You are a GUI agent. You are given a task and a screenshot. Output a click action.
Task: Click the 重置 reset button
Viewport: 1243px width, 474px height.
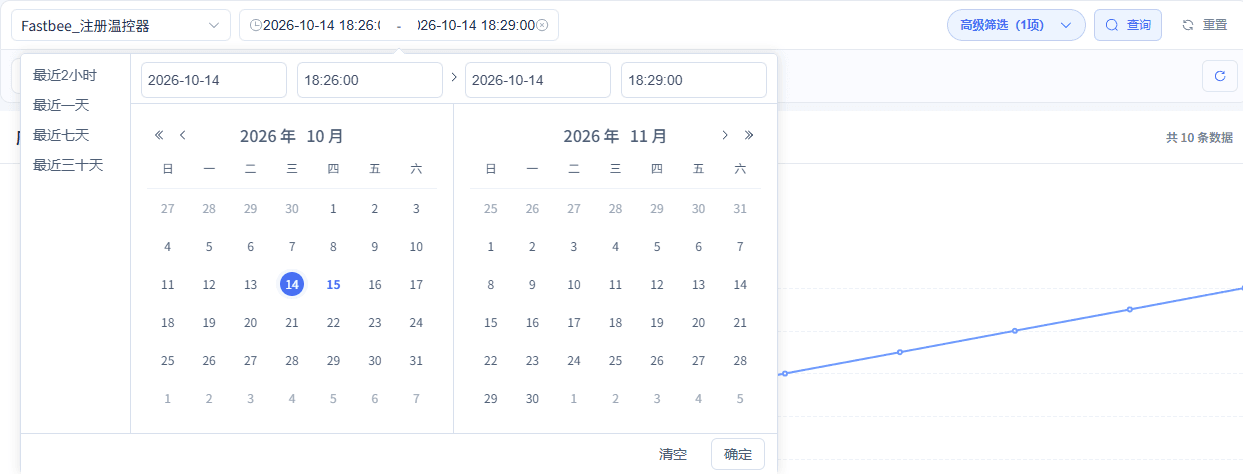1204,25
